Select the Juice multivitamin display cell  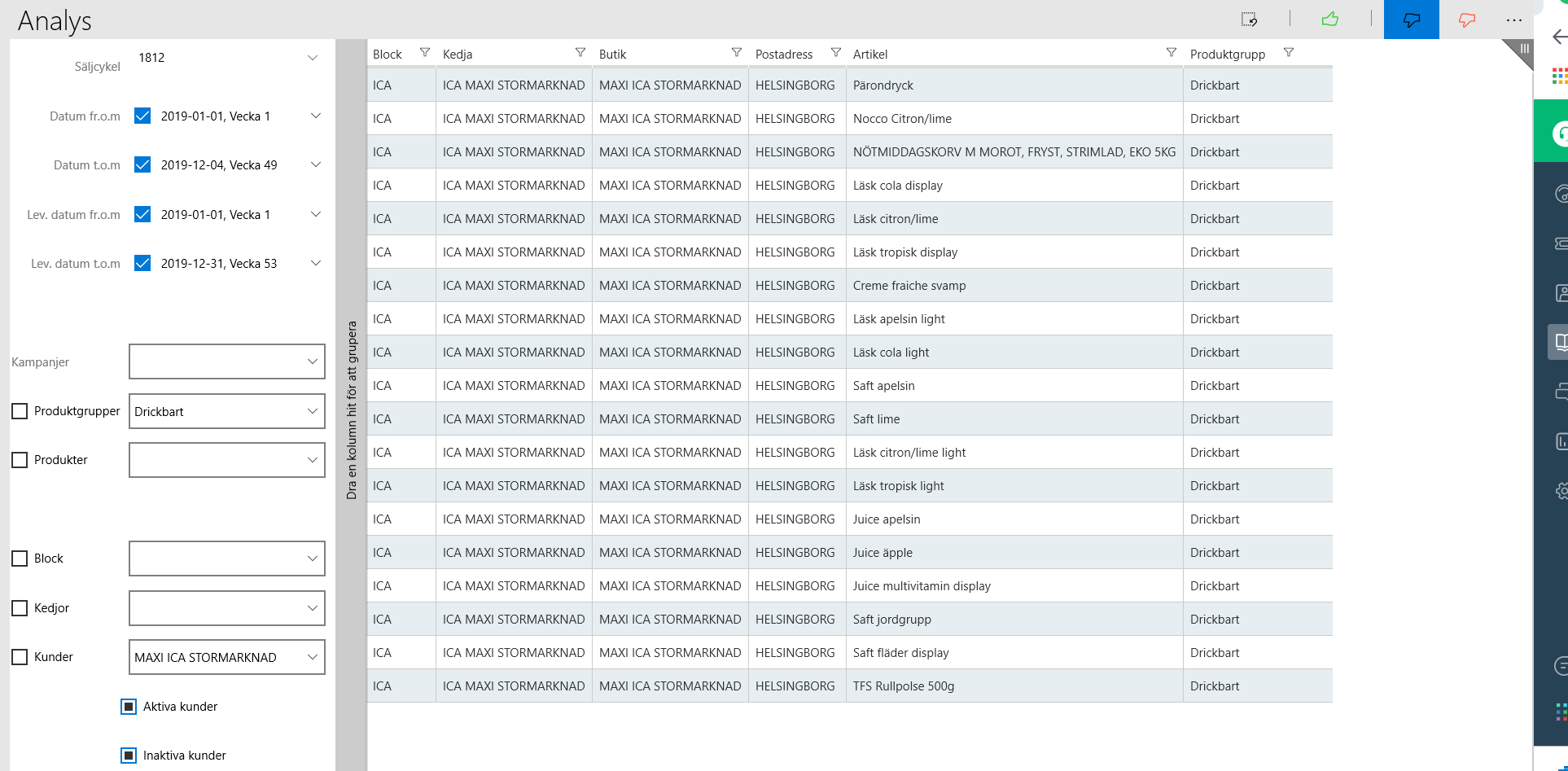click(1014, 586)
